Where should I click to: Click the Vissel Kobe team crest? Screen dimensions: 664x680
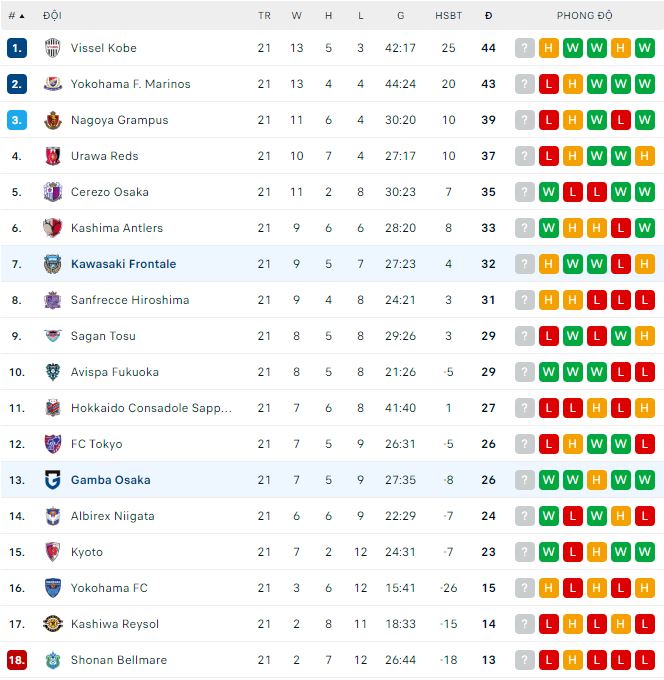click(x=53, y=48)
